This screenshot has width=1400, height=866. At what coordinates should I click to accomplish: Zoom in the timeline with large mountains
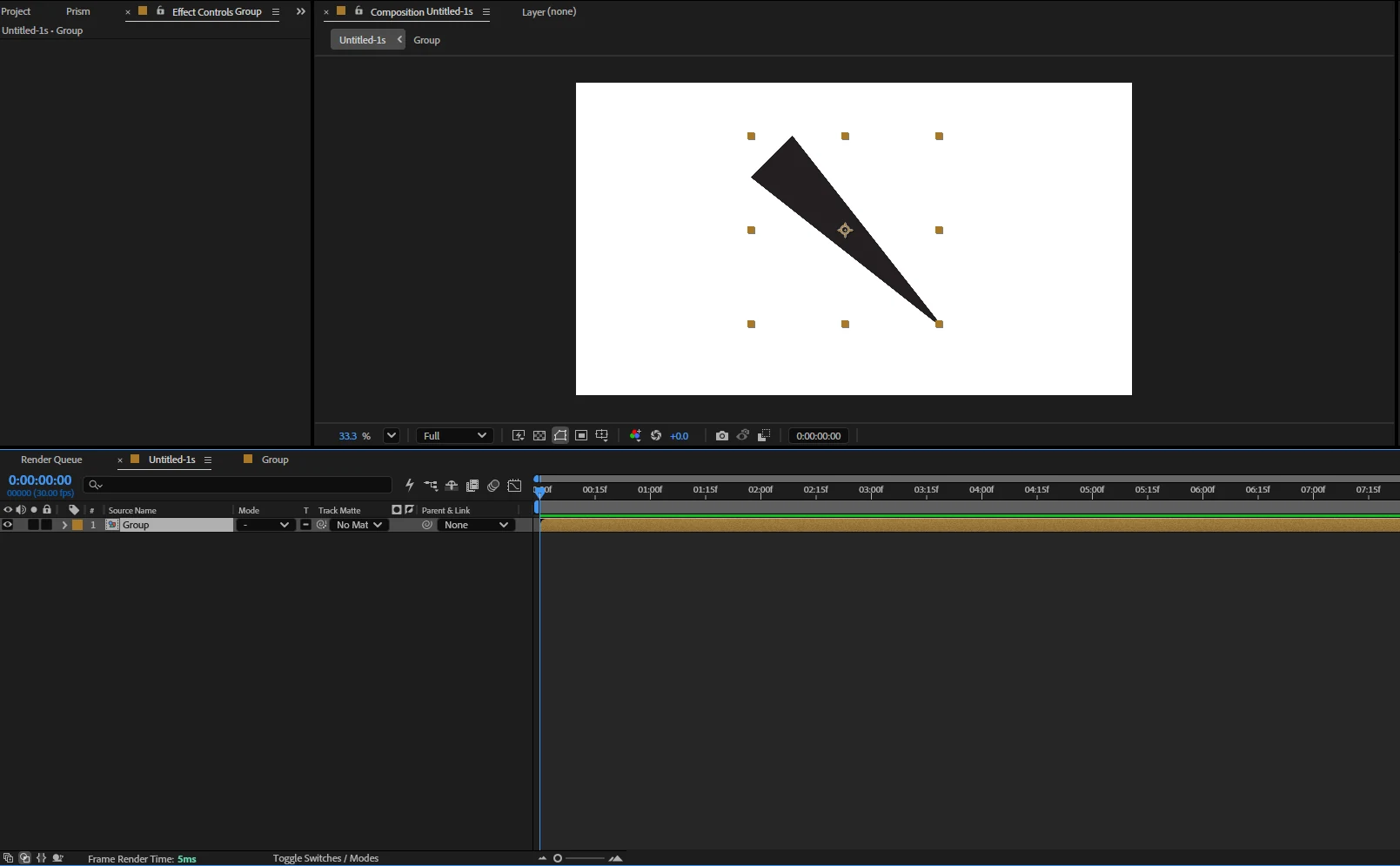(616, 858)
